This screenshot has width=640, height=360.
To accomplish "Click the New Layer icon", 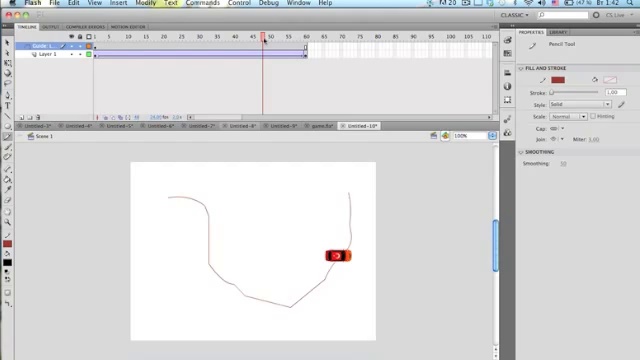I will 22,118.
